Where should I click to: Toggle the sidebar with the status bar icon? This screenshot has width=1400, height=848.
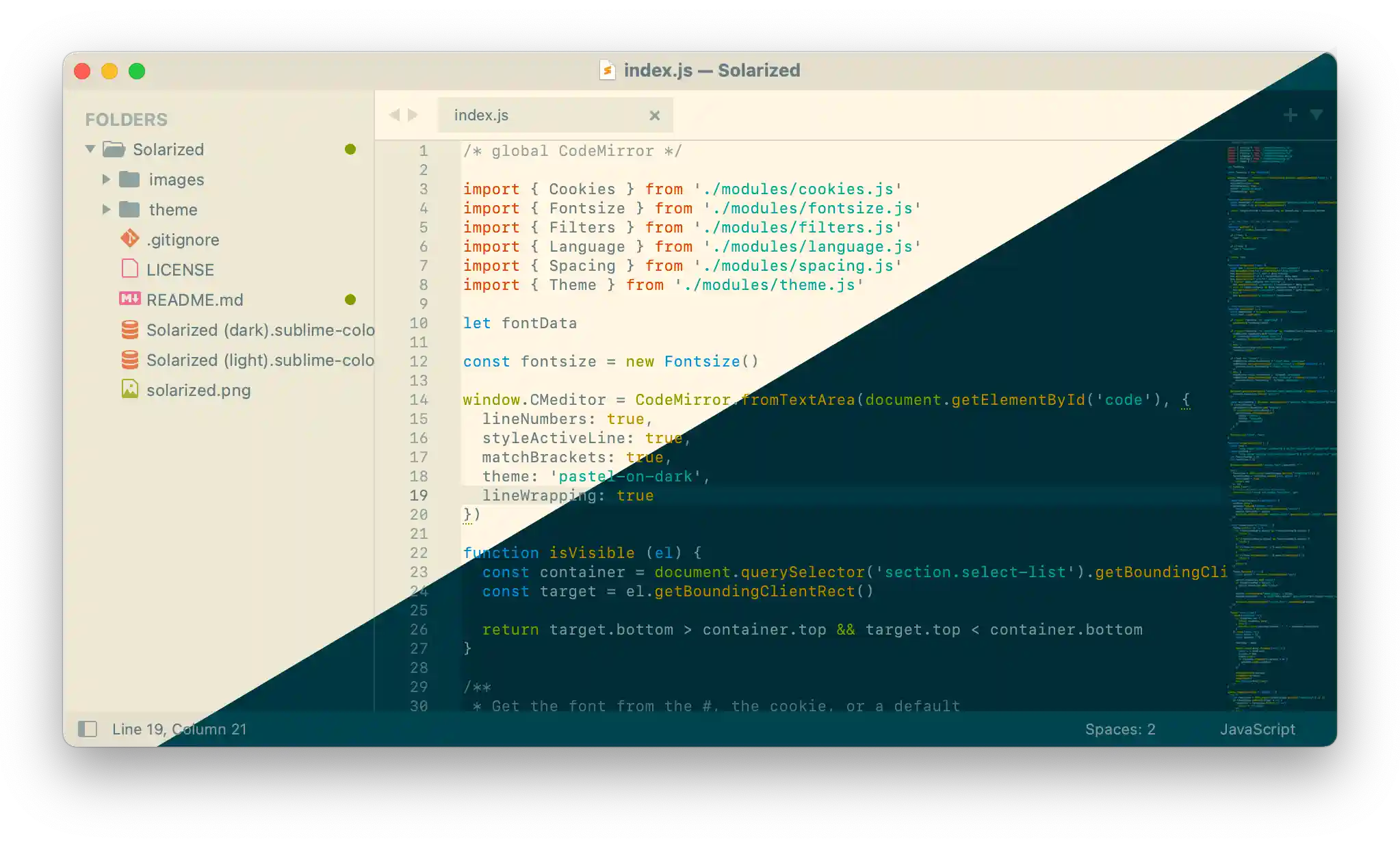point(88,729)
